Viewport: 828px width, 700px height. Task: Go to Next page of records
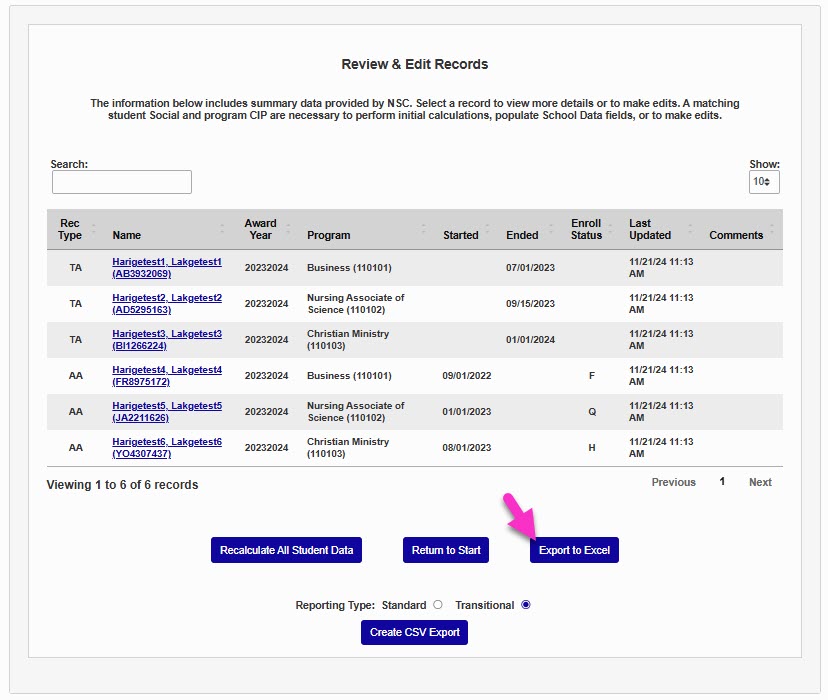click(x=760, y=482)
